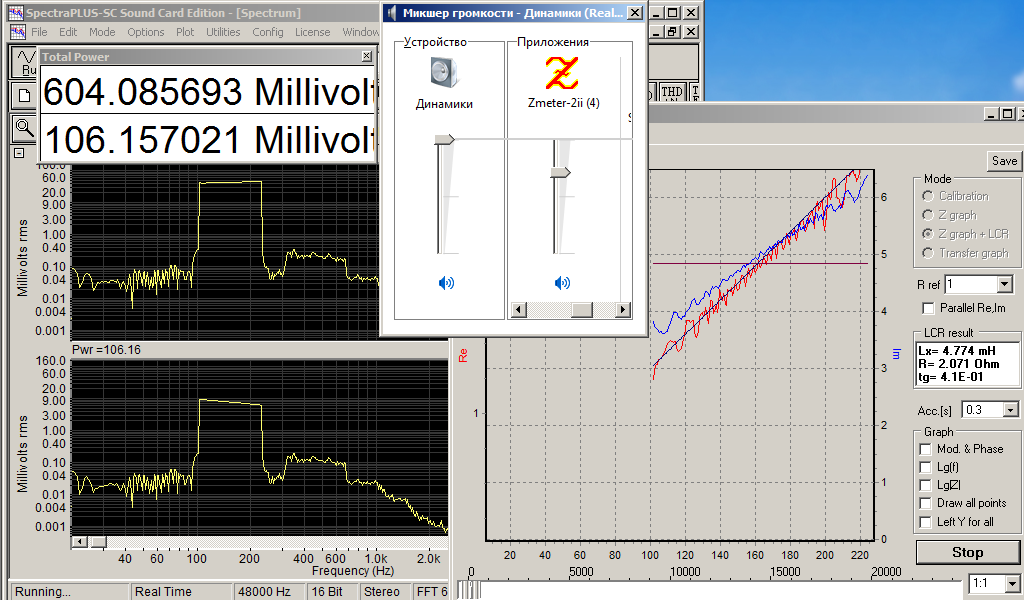Viewport: 1024px width, 600px height.
Task: Maximize the SpectraPLUS main window
Action: (673, 12)
